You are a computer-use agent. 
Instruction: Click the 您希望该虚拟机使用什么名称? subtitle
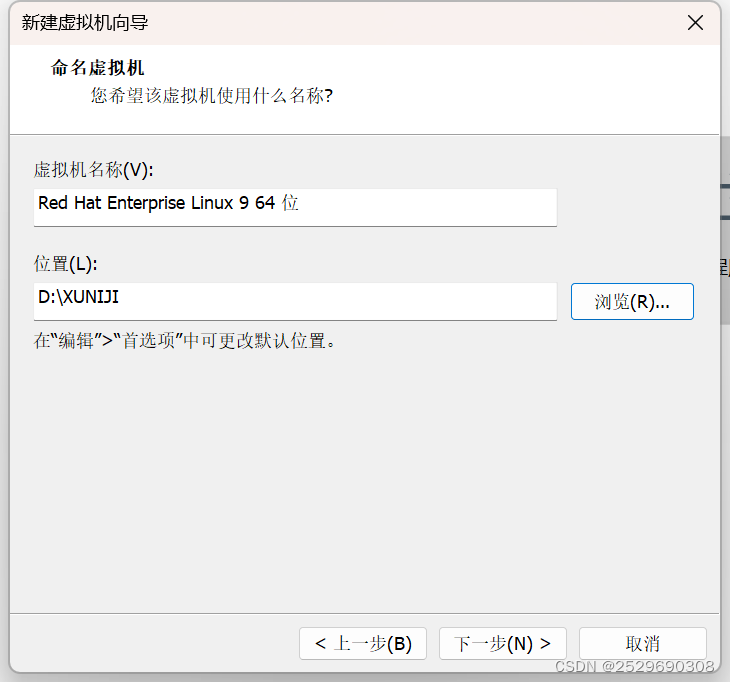212,95
